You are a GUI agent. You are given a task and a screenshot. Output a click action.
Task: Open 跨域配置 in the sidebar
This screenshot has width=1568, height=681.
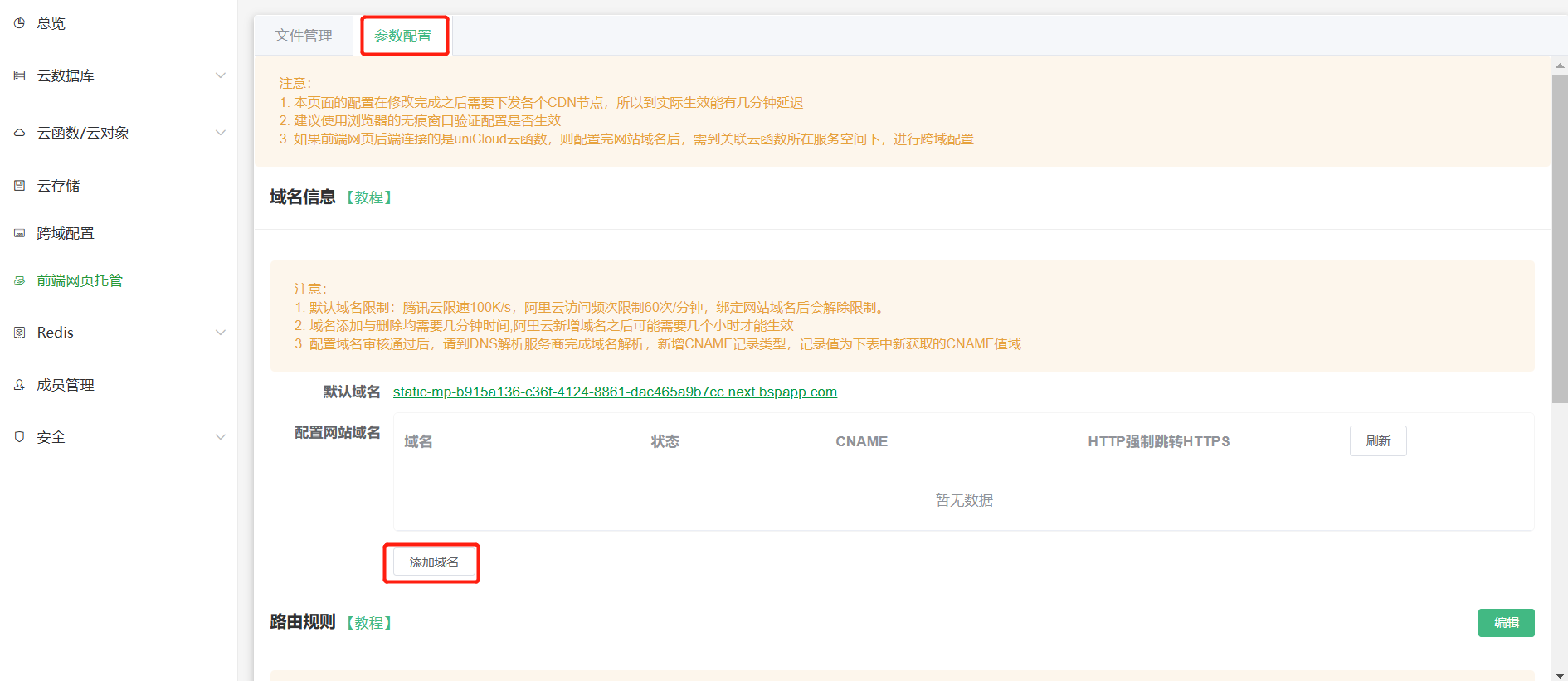pos(66,233)
